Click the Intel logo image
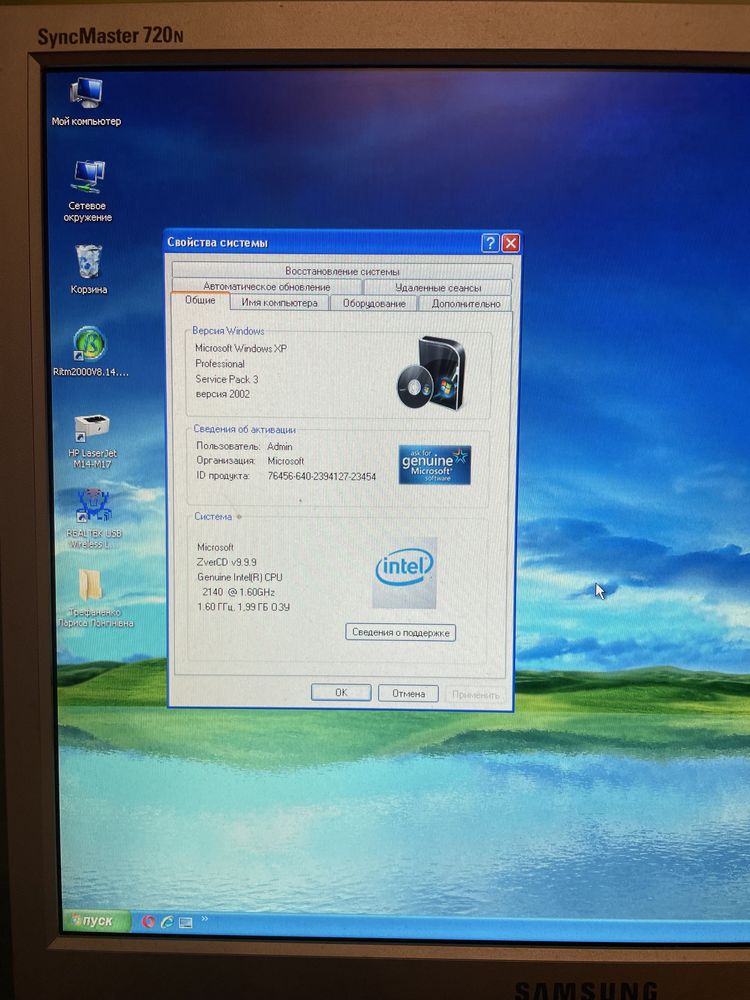Image resolution: width=750 pixels, height=1000 pixels. pos(404,572)
